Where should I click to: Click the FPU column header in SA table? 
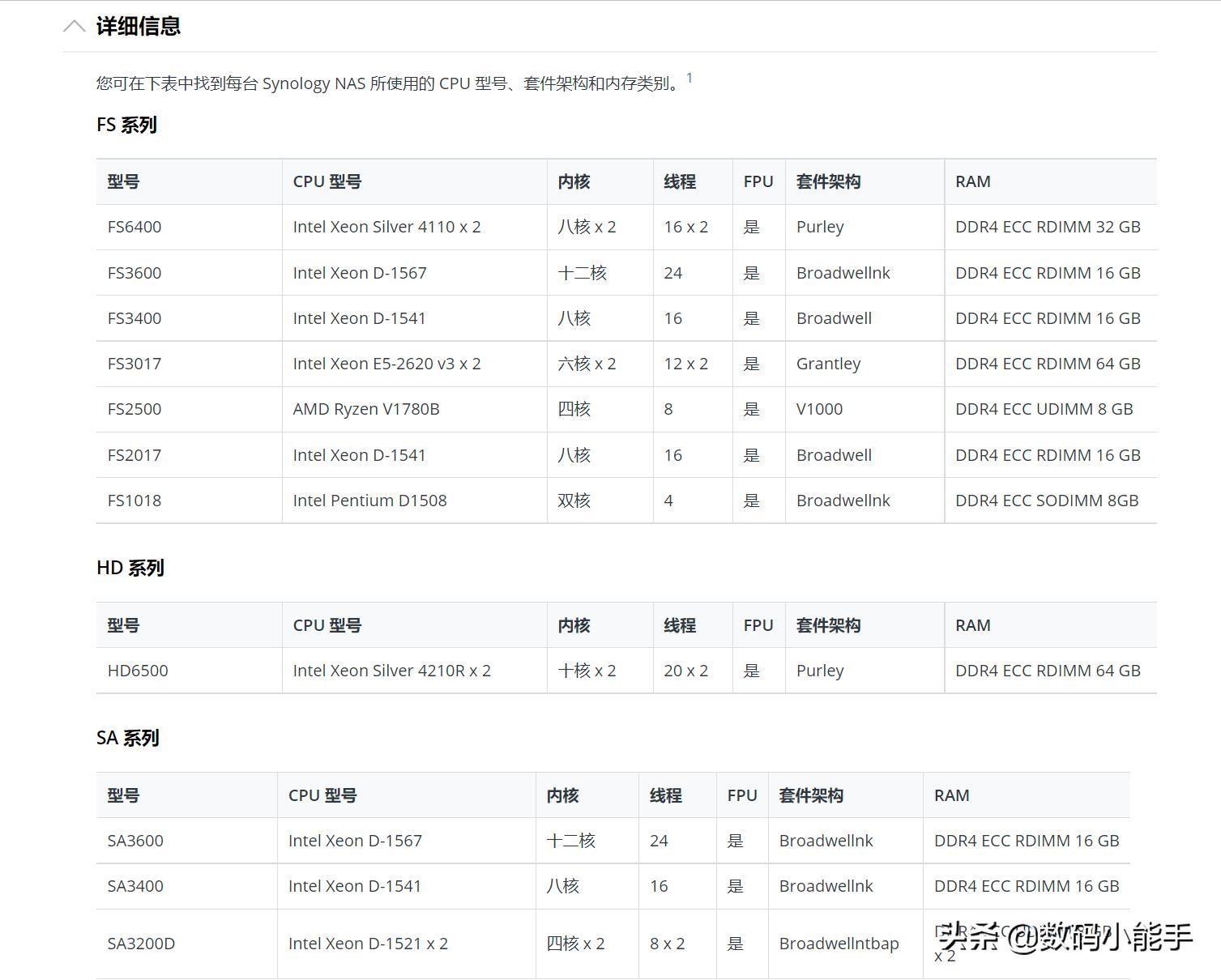pyautogui.click(x=741, y=795)
